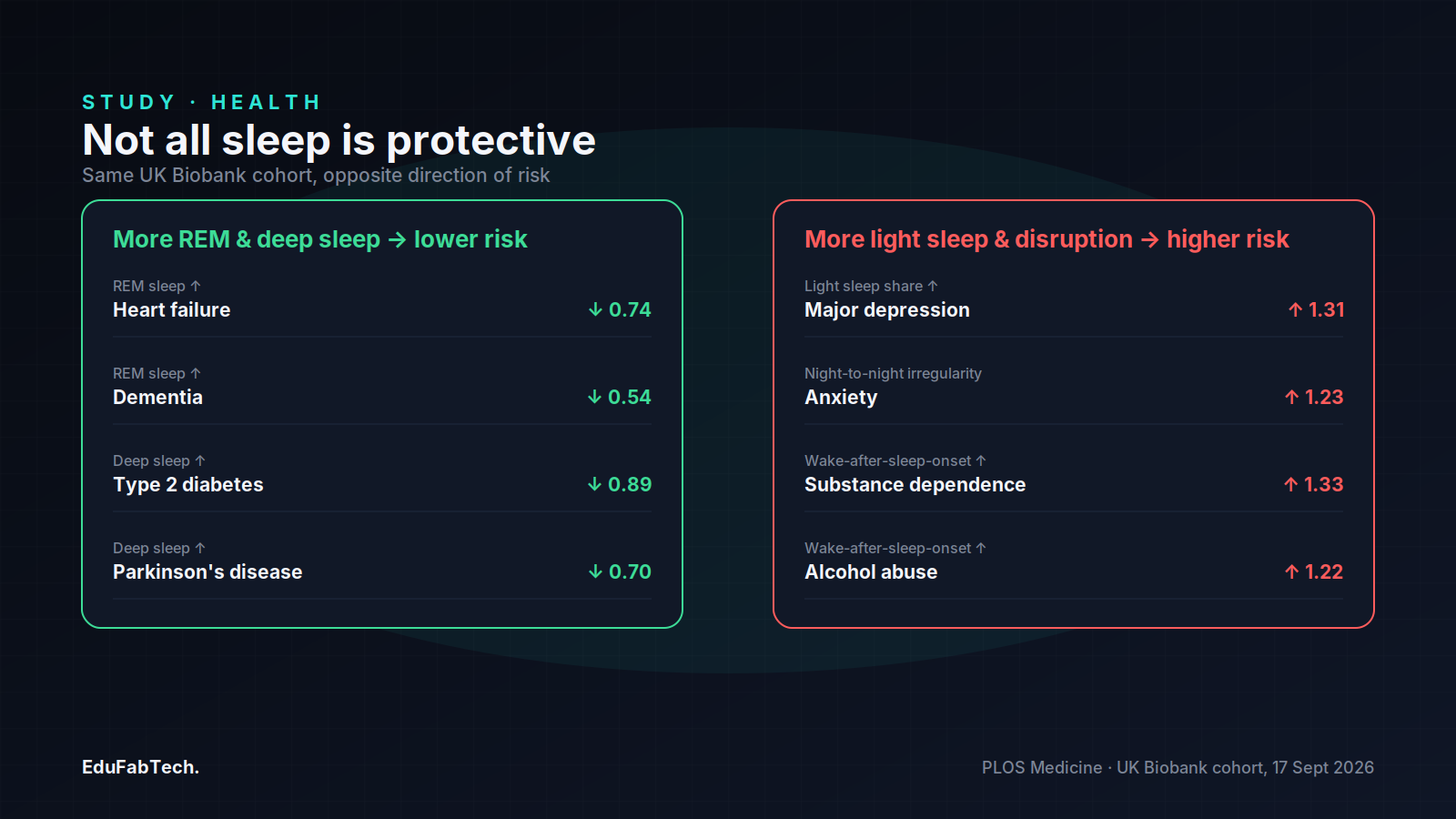Click the up arrow beside 1.31

click(x=1295, y=309)
